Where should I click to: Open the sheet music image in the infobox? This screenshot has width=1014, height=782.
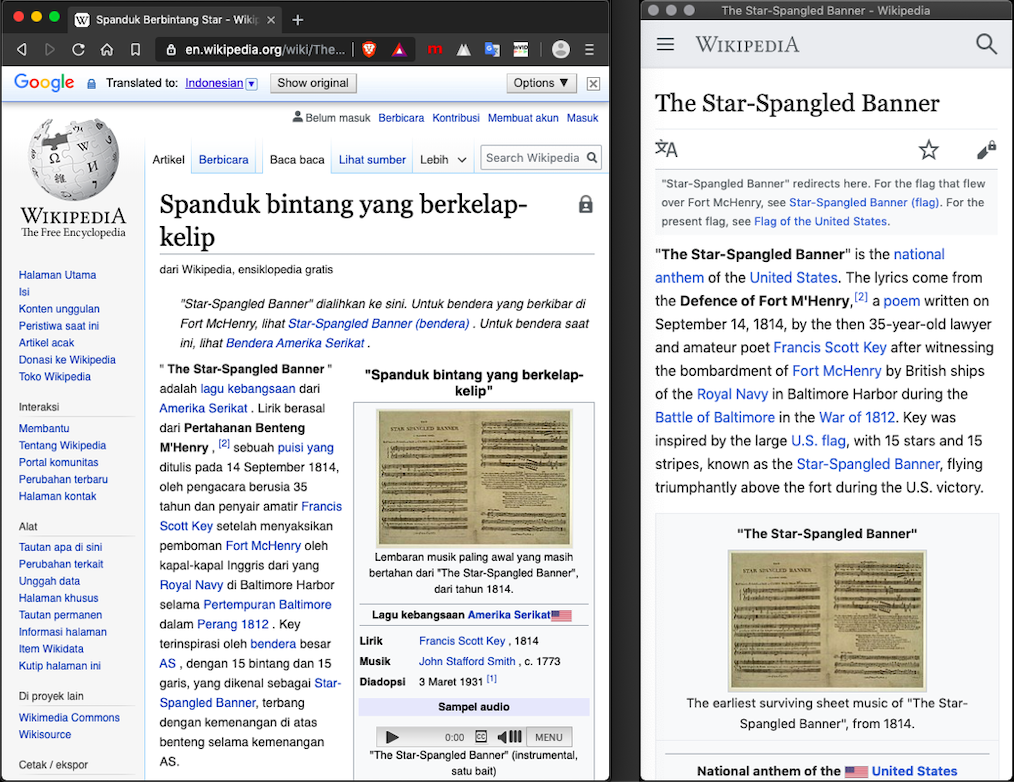click(474, 478)
